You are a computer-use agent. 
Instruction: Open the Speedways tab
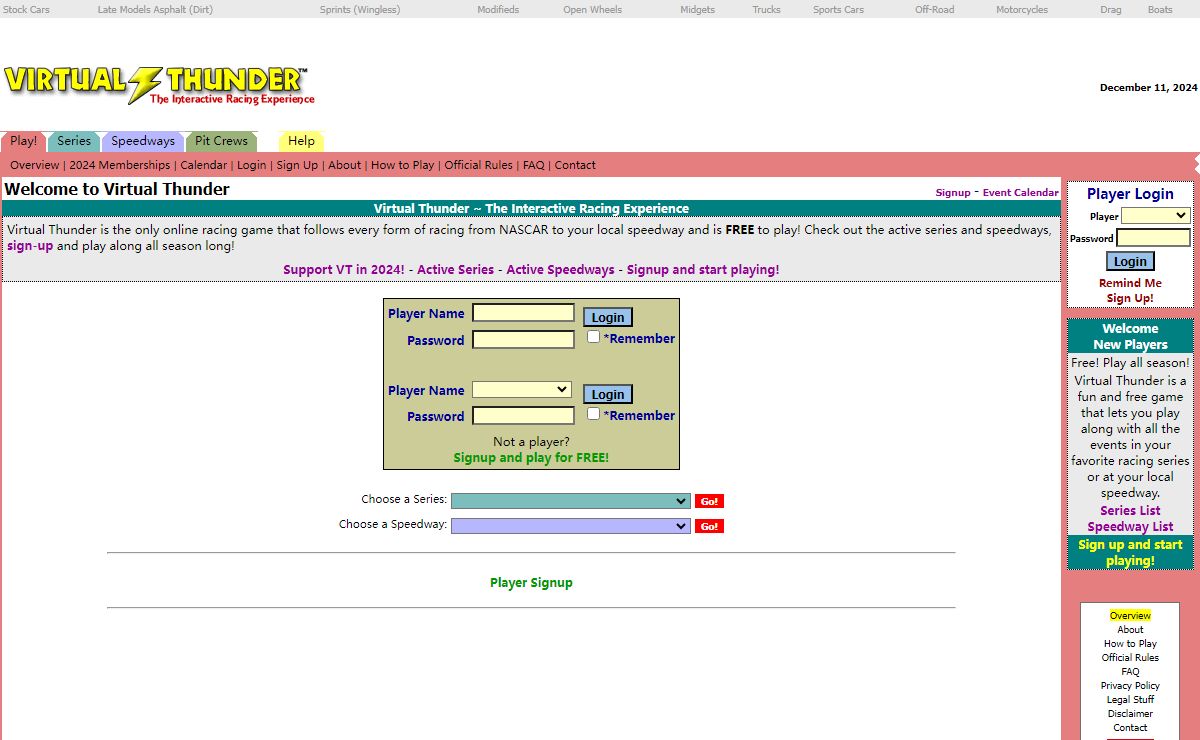click(x=143, y=141)
